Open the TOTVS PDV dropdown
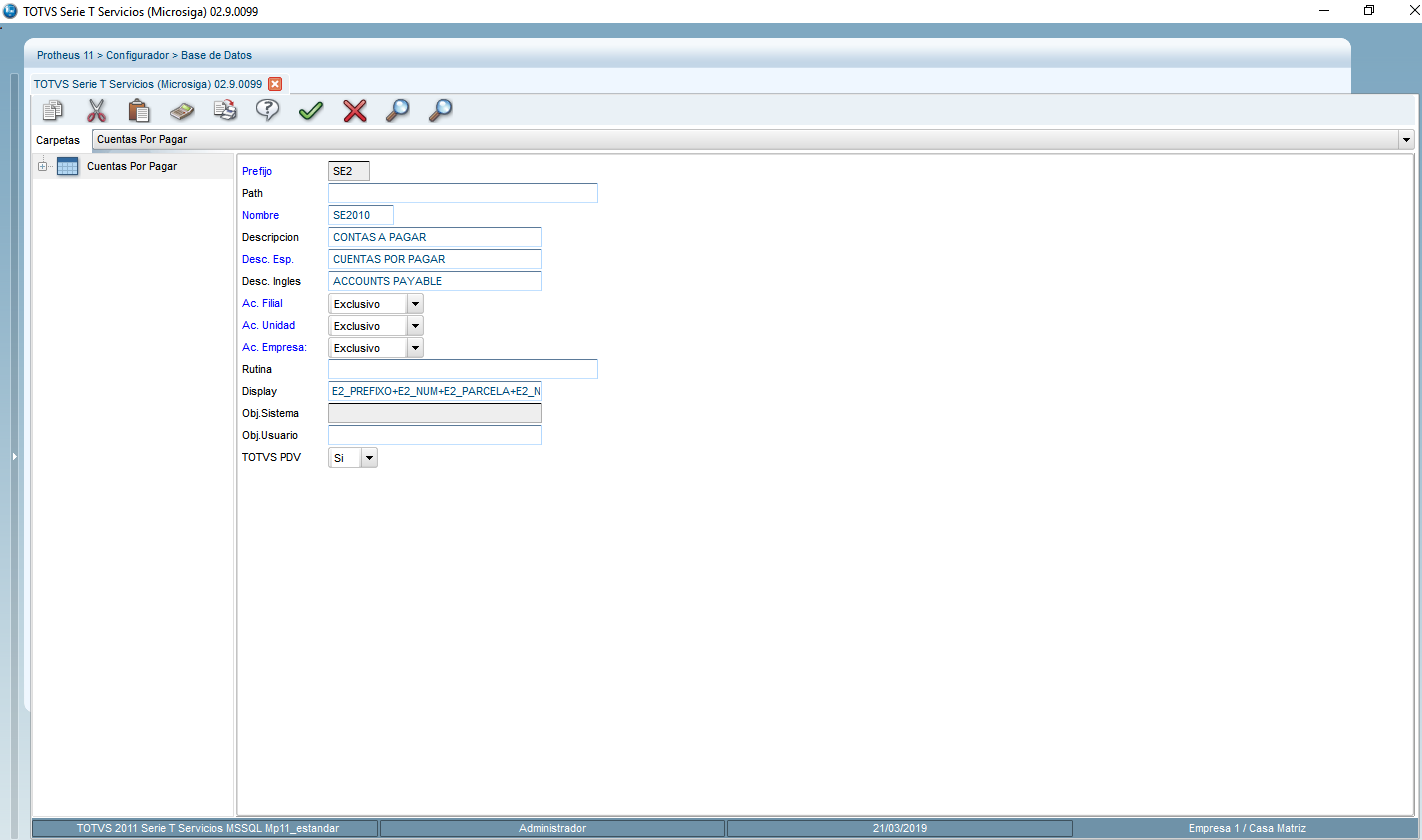This screenshot has width=1422, height=840. click(x=369, y=457)
